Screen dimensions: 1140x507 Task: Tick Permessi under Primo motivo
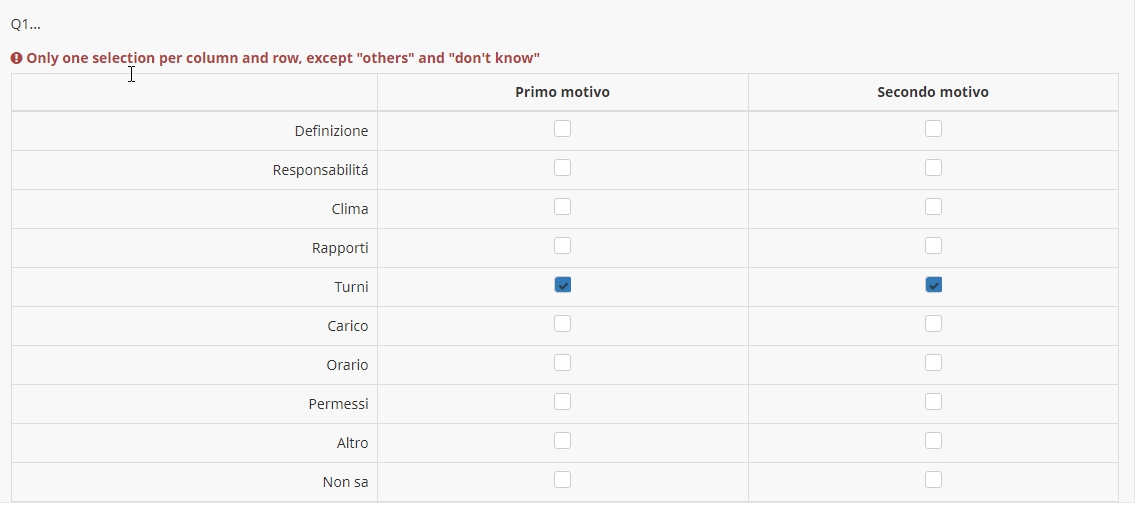pyautogui.click(x=563, y=402)
